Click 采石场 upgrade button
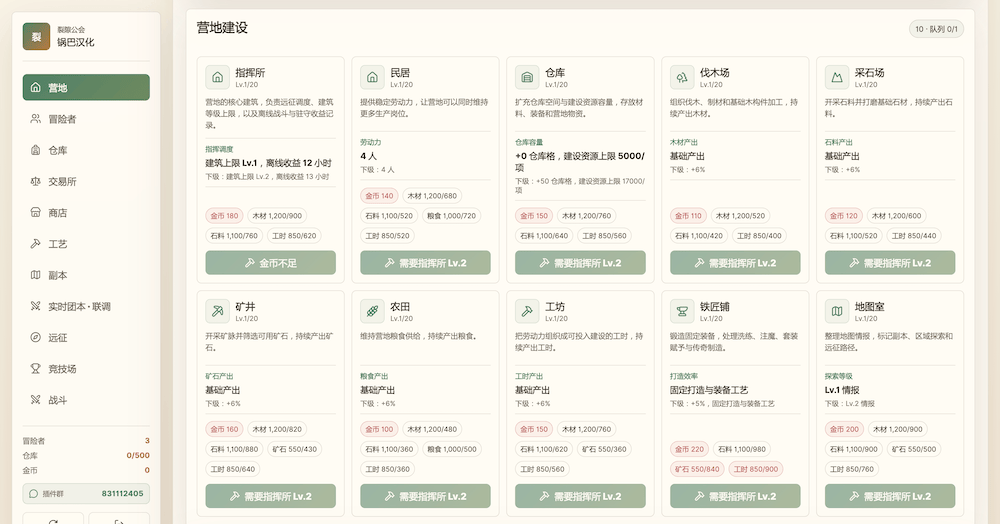This screenshot has width=1000, height=524. (x=890, y=263)
